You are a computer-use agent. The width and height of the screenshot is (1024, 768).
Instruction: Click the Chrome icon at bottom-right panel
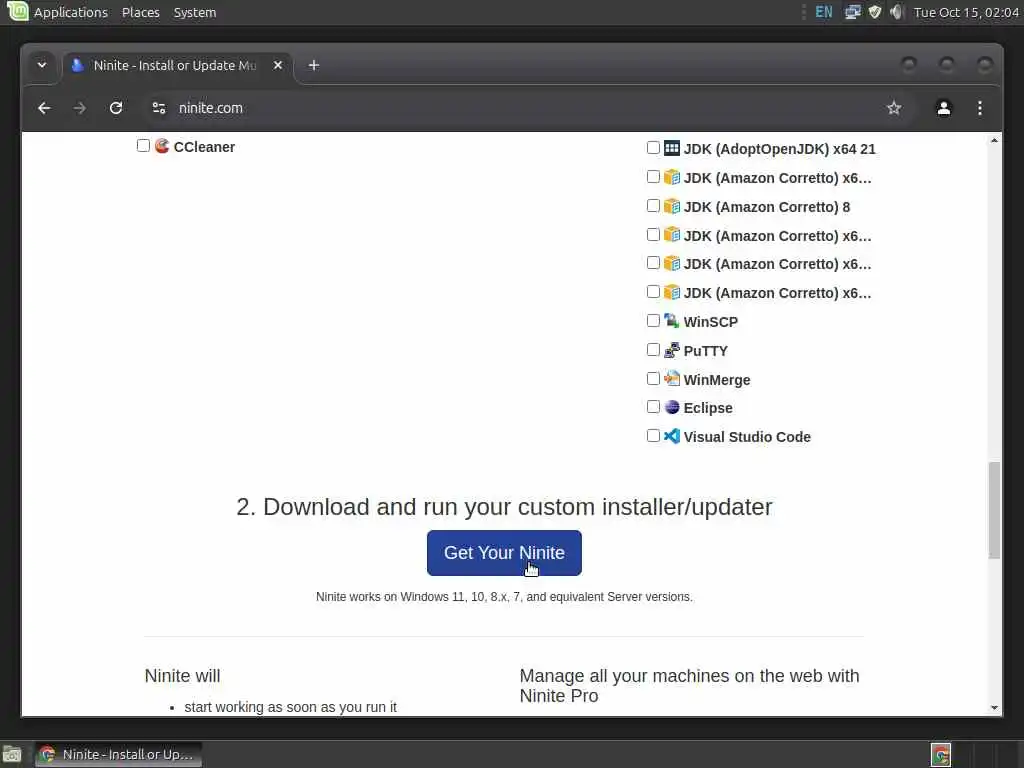pyautogui.click(x=940, y=755)
